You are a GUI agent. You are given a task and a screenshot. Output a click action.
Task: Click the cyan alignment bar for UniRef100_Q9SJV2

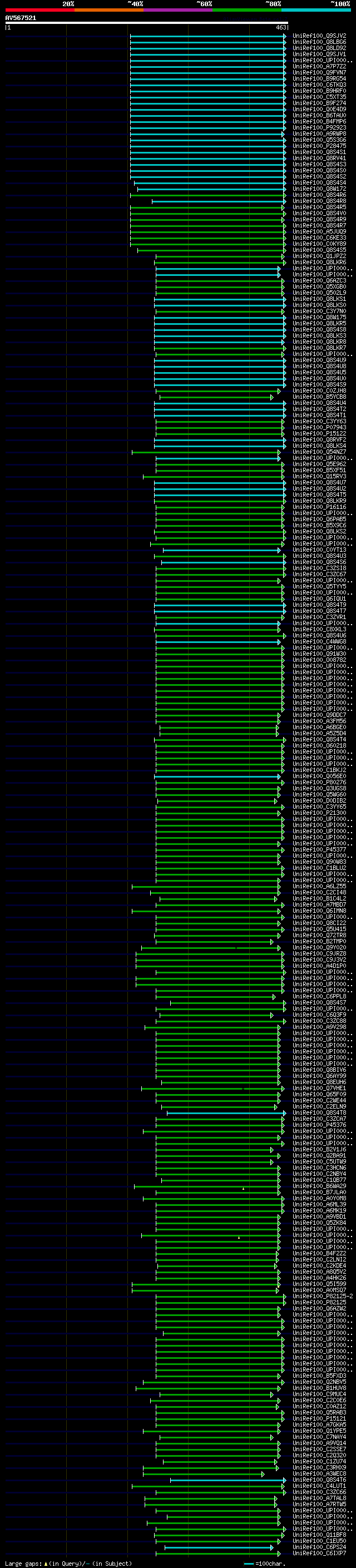pyautogui.click(x=207, y=36)
